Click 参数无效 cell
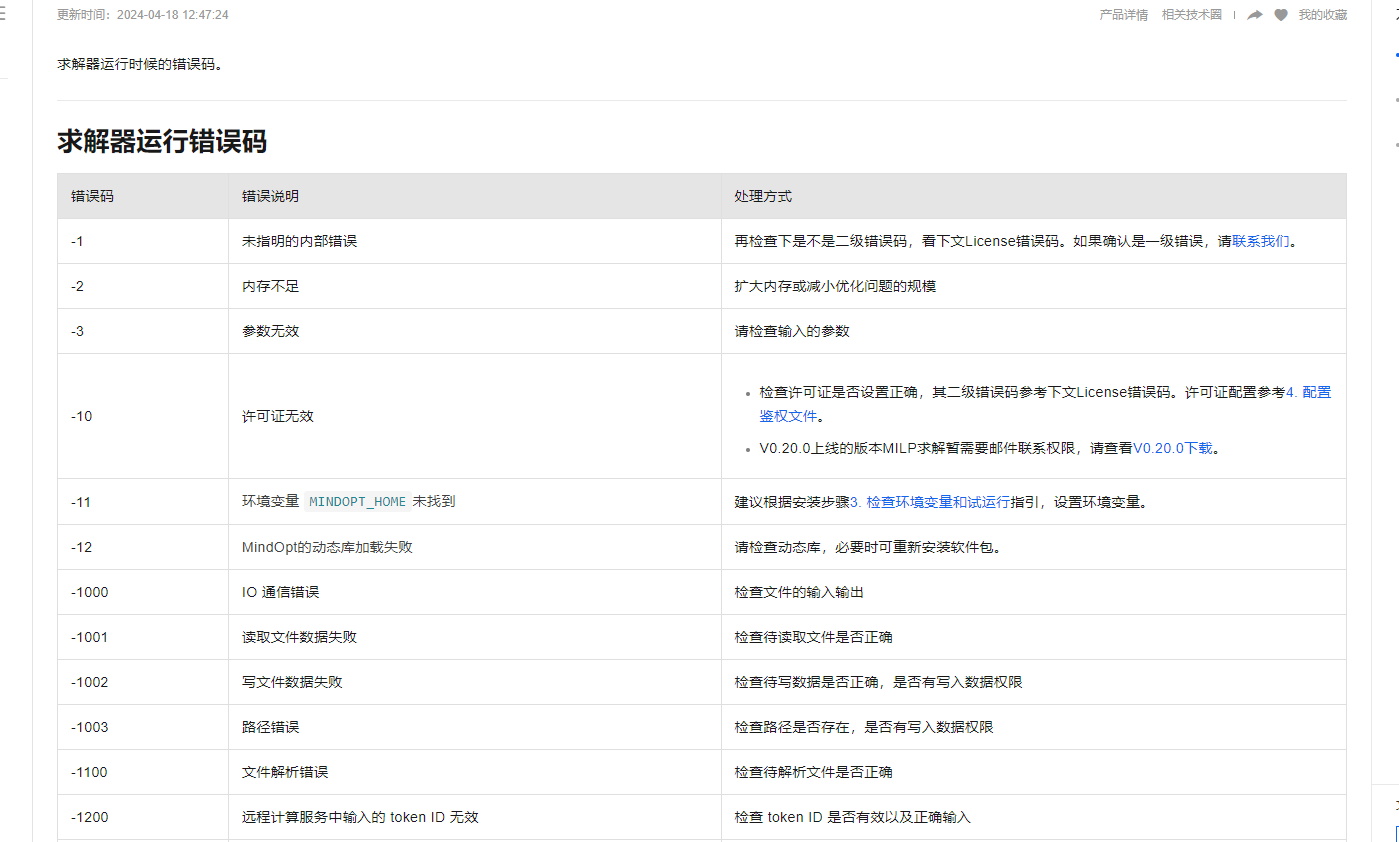This screenshot has height=842, width=1399. coord(475,331)
